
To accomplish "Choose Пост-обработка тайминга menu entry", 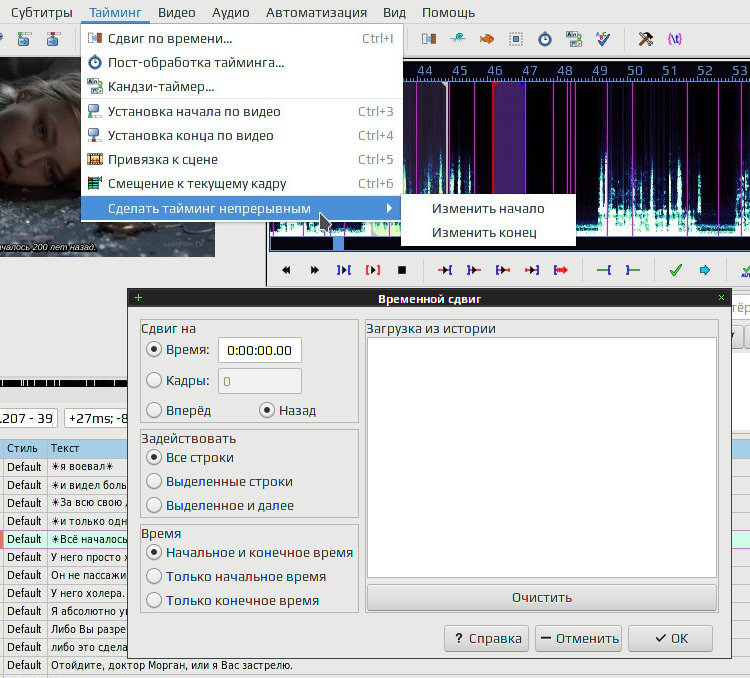I will click(x=242, y=62).
